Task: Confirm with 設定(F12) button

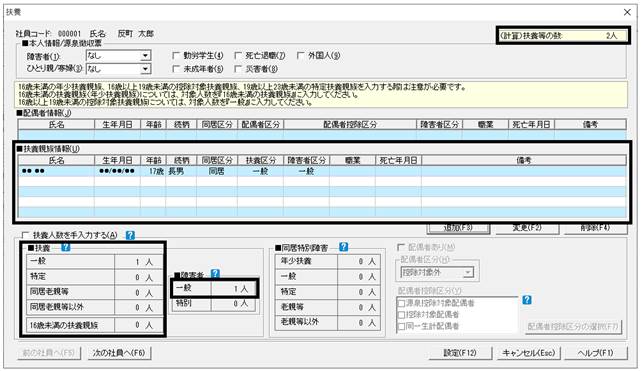Action: 460,353
